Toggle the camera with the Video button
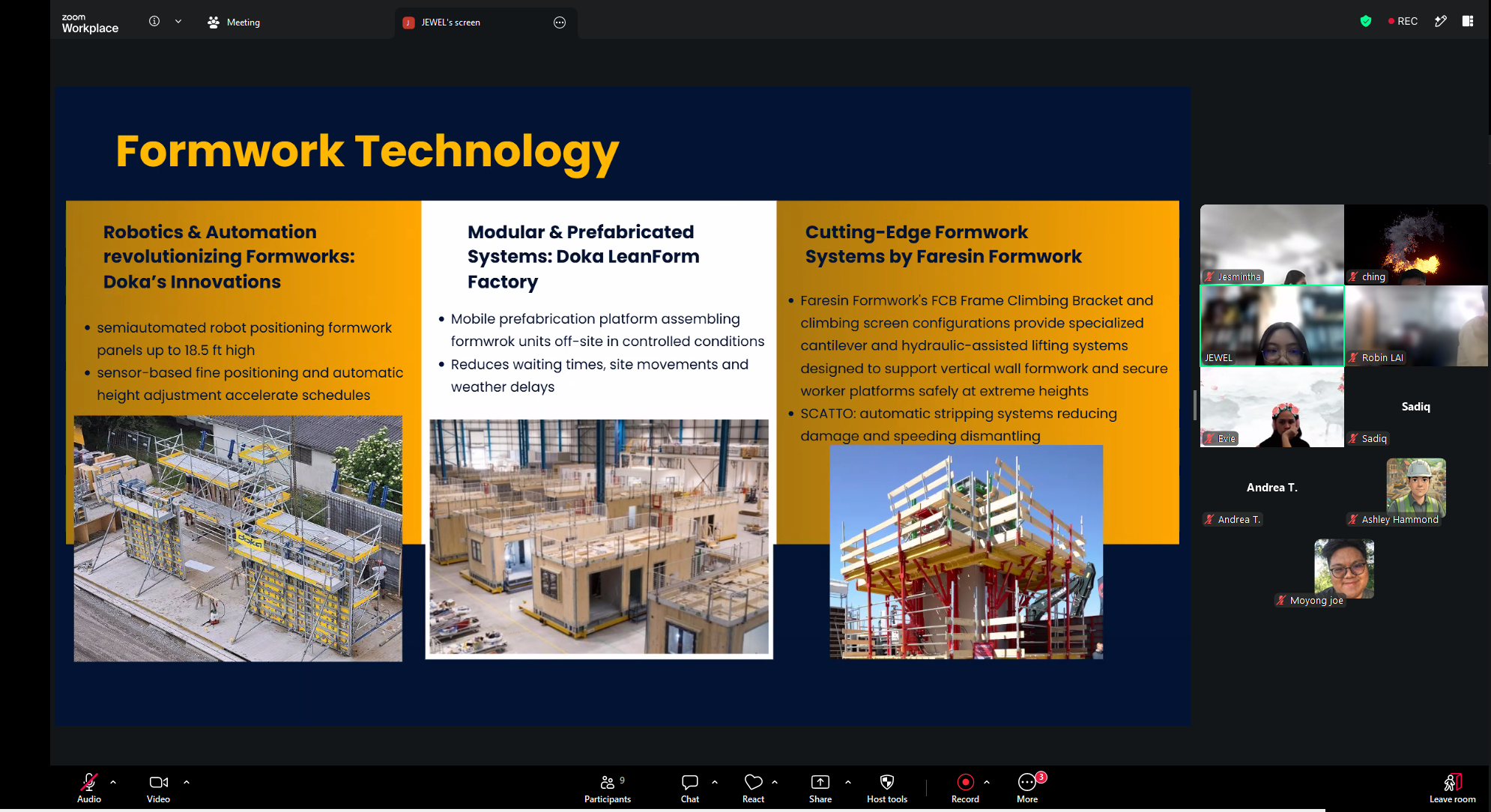1491x812 pixels. [x=159, y=788]
